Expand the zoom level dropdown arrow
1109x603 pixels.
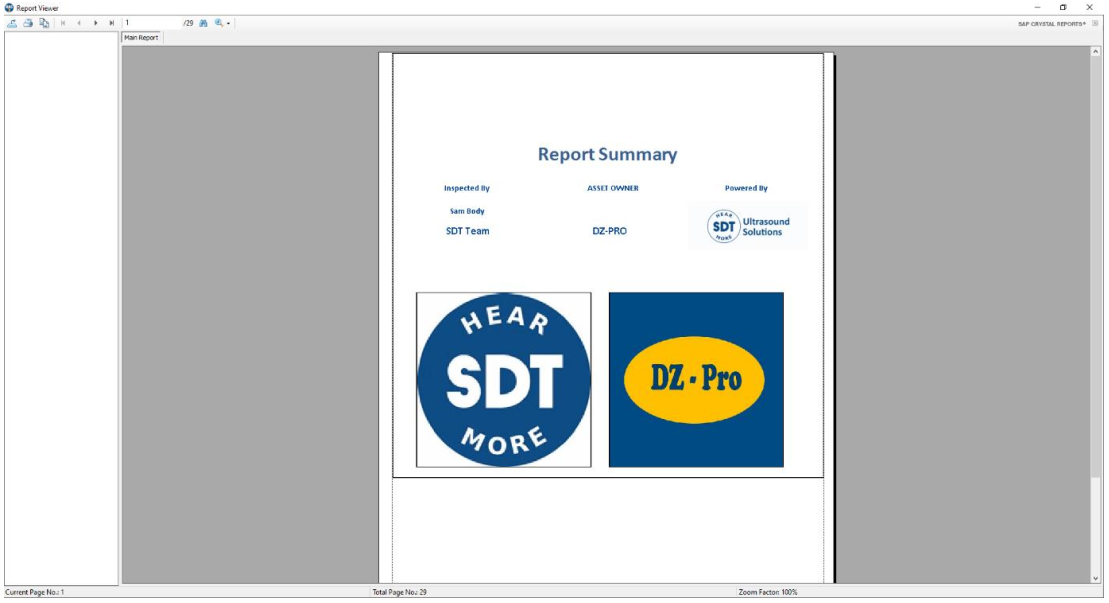[x=228, y=23]
